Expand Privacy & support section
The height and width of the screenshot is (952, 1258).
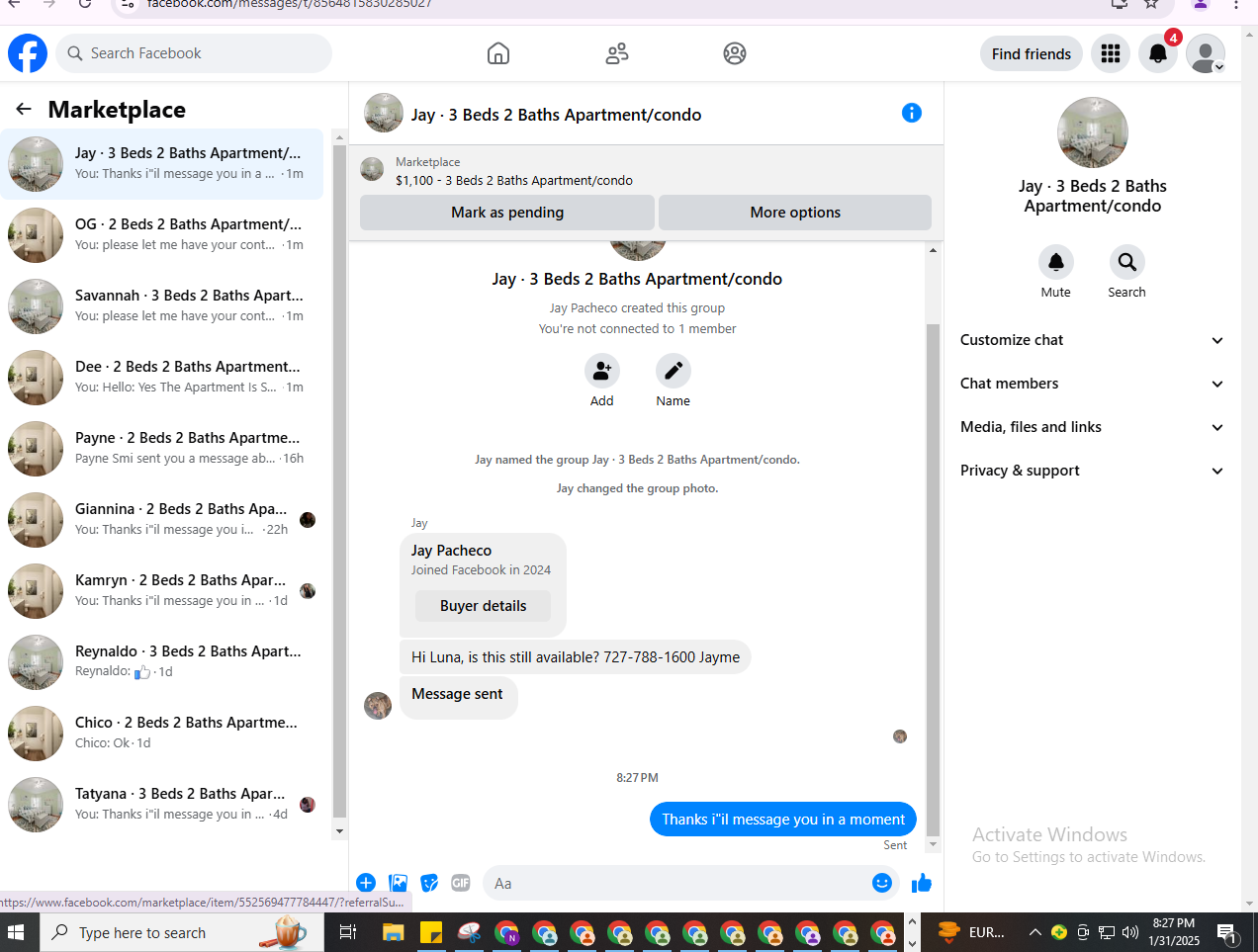tap(1092, 471)
